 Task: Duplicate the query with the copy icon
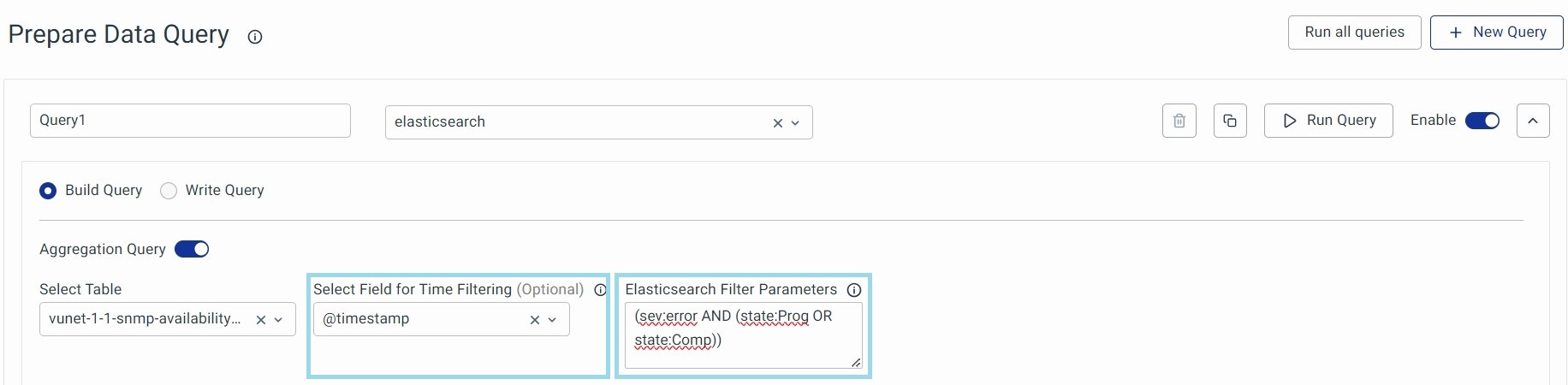pyautogui.click(x=1230, y=121)
